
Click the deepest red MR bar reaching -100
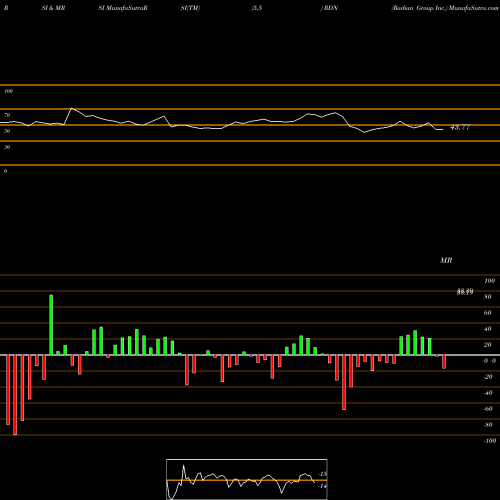click(15, 395)
